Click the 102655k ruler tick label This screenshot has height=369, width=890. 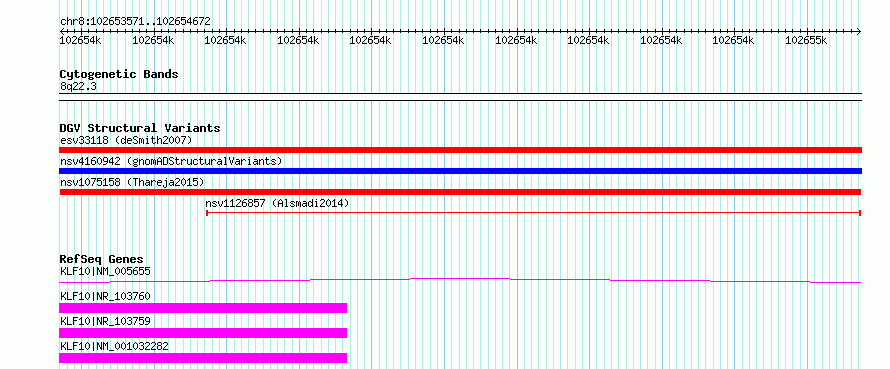(x=806, y=40)
